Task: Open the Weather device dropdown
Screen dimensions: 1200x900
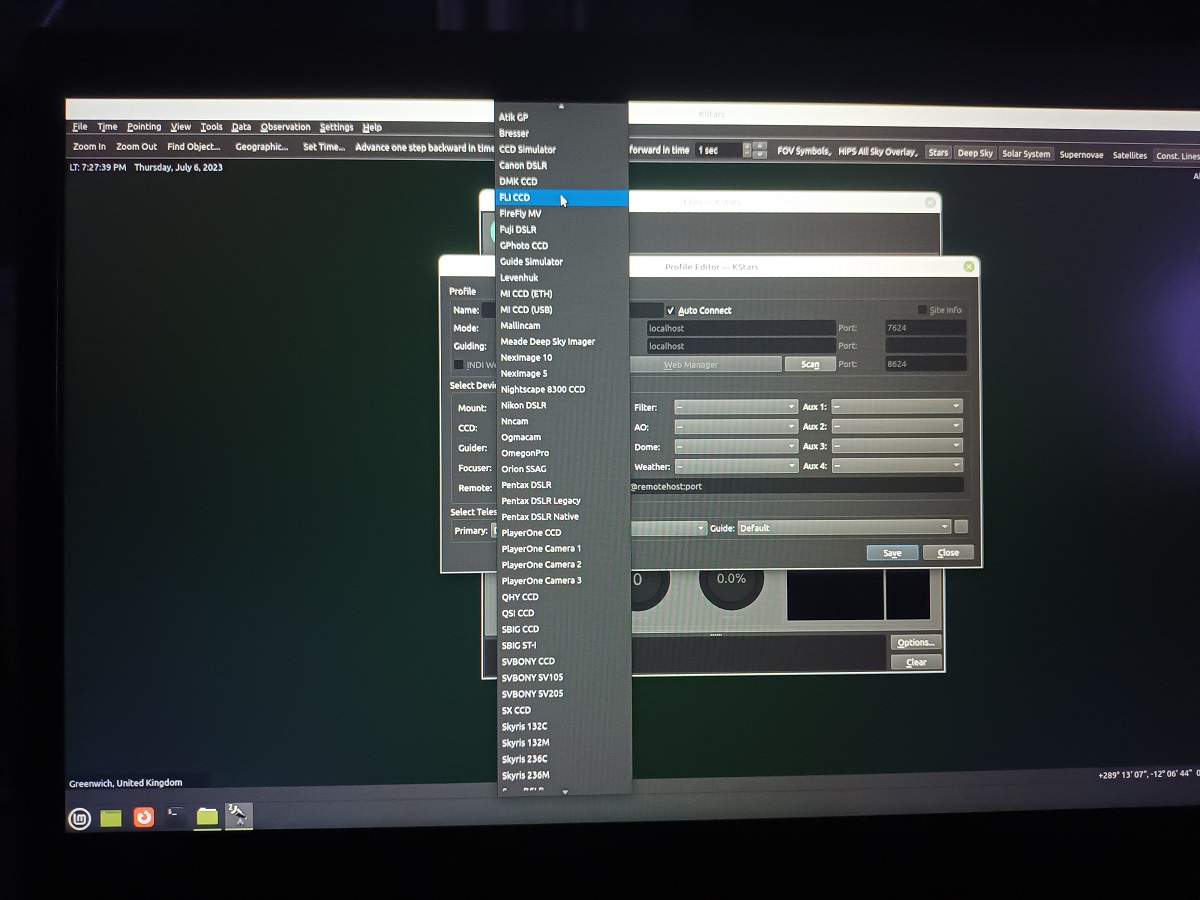Action: coord(736,466)
